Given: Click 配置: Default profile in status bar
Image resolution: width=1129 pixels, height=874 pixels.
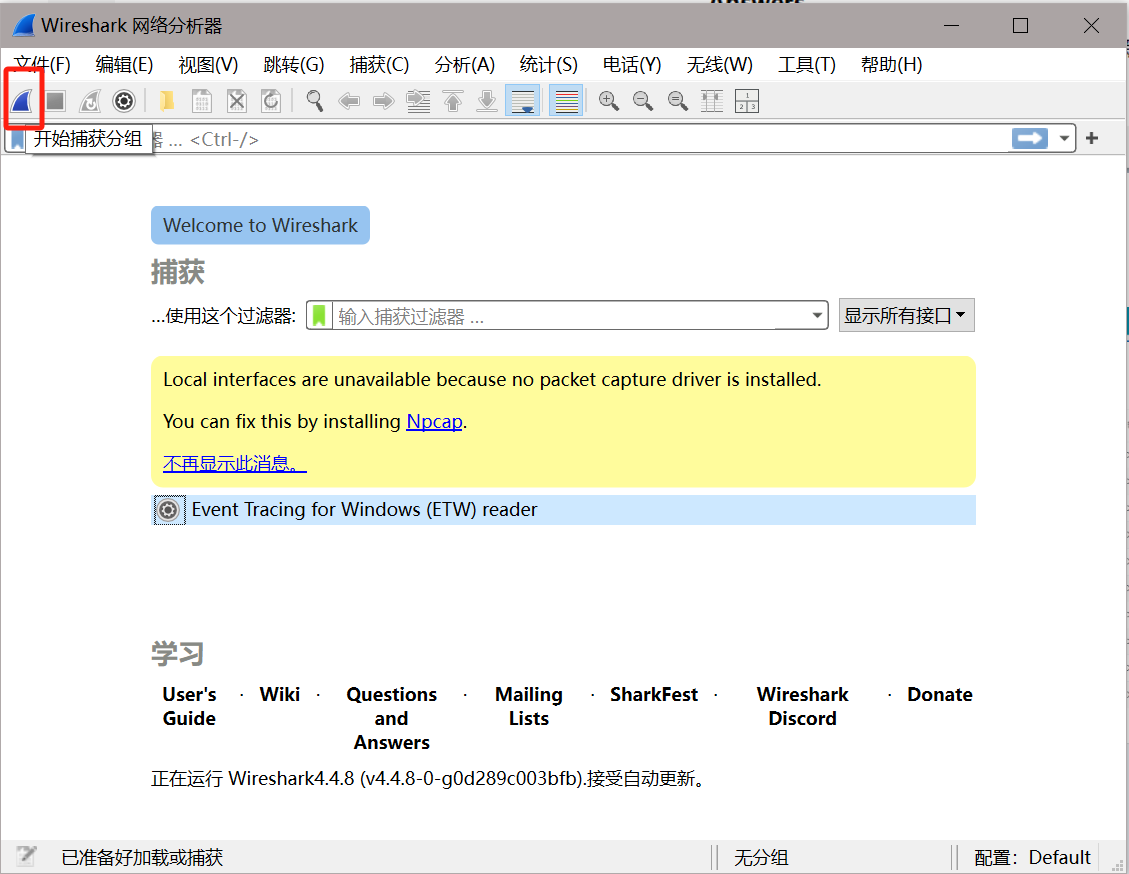Looking at the screenshot, I should tap(1032, 857).
